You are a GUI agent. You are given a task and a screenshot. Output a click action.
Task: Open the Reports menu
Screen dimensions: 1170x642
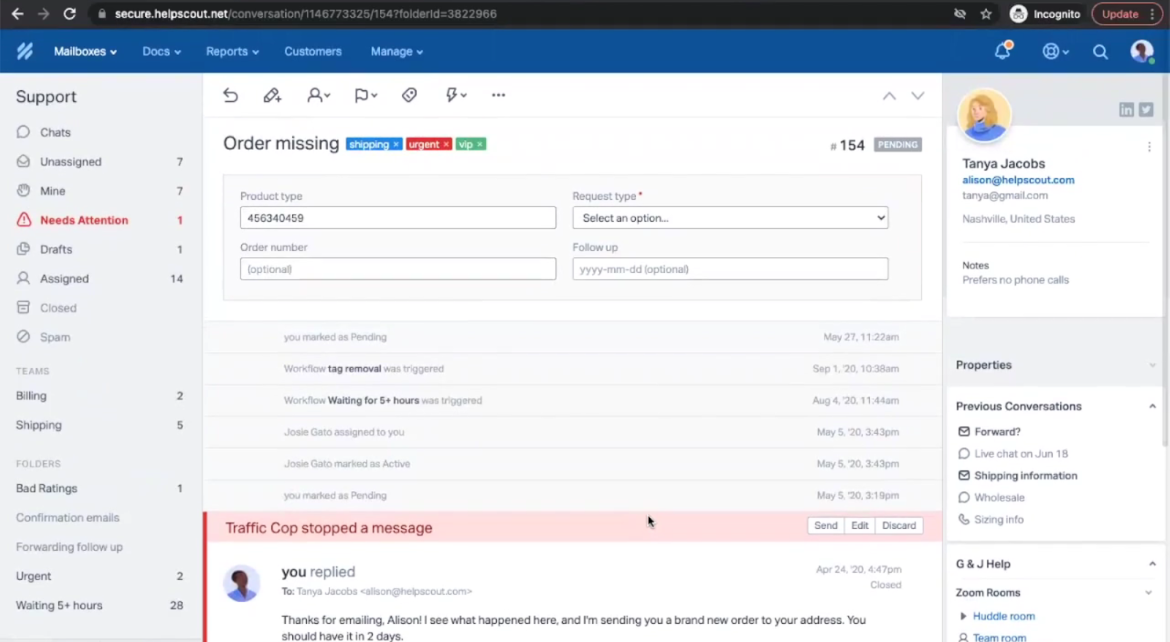click(232, 52)
